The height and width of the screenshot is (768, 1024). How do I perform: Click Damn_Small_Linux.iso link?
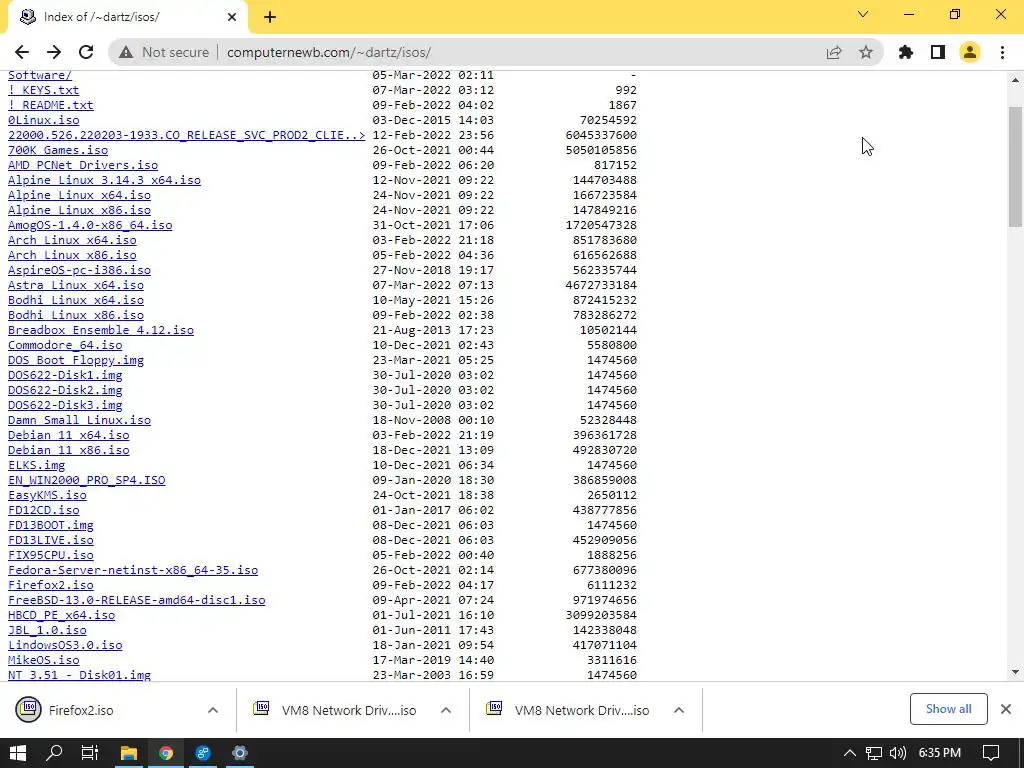79,421
